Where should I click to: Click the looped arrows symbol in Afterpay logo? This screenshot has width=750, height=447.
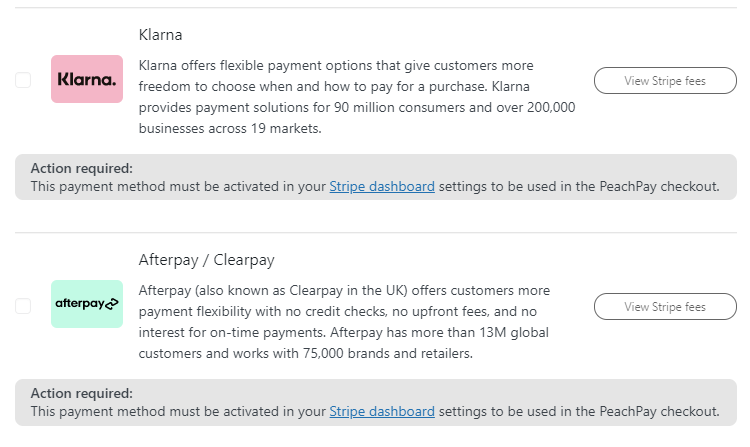tap(111, 304)
